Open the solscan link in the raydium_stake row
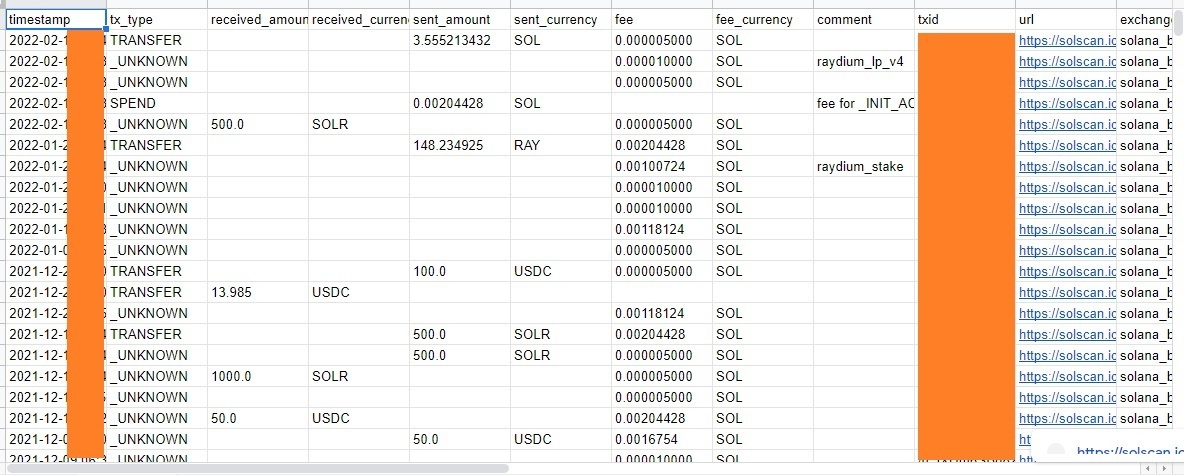This screenshot has width=1184, height=475. (1067, 167)
